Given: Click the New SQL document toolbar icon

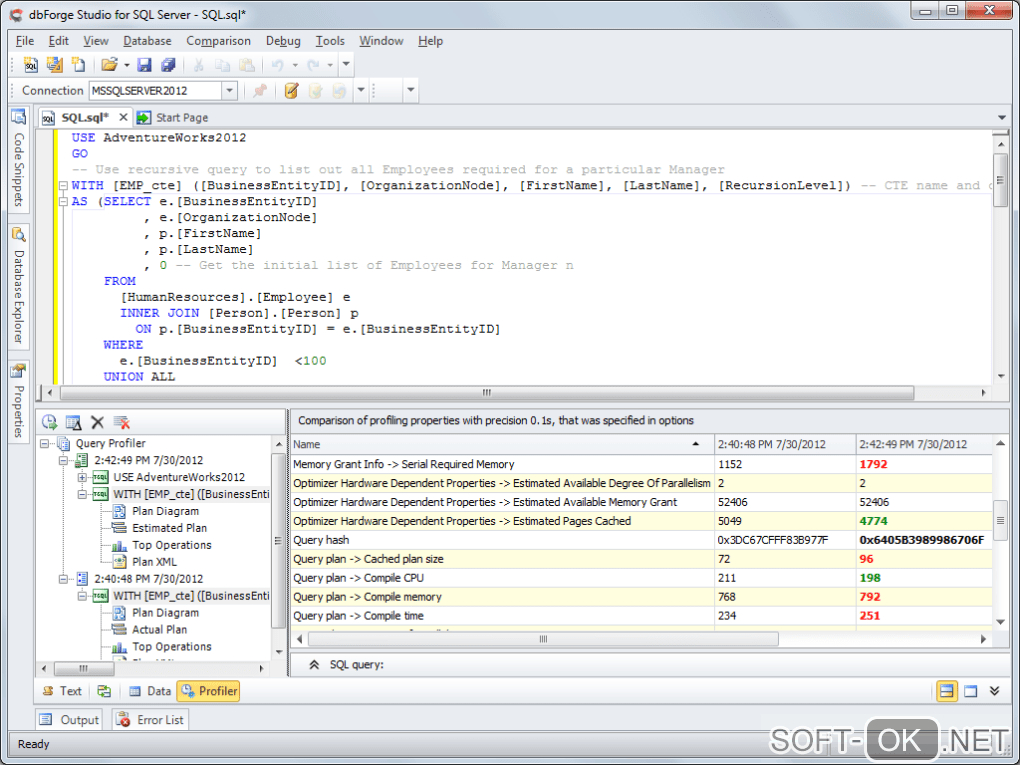Looking at the screenshot, I should [x=31, y=65].
